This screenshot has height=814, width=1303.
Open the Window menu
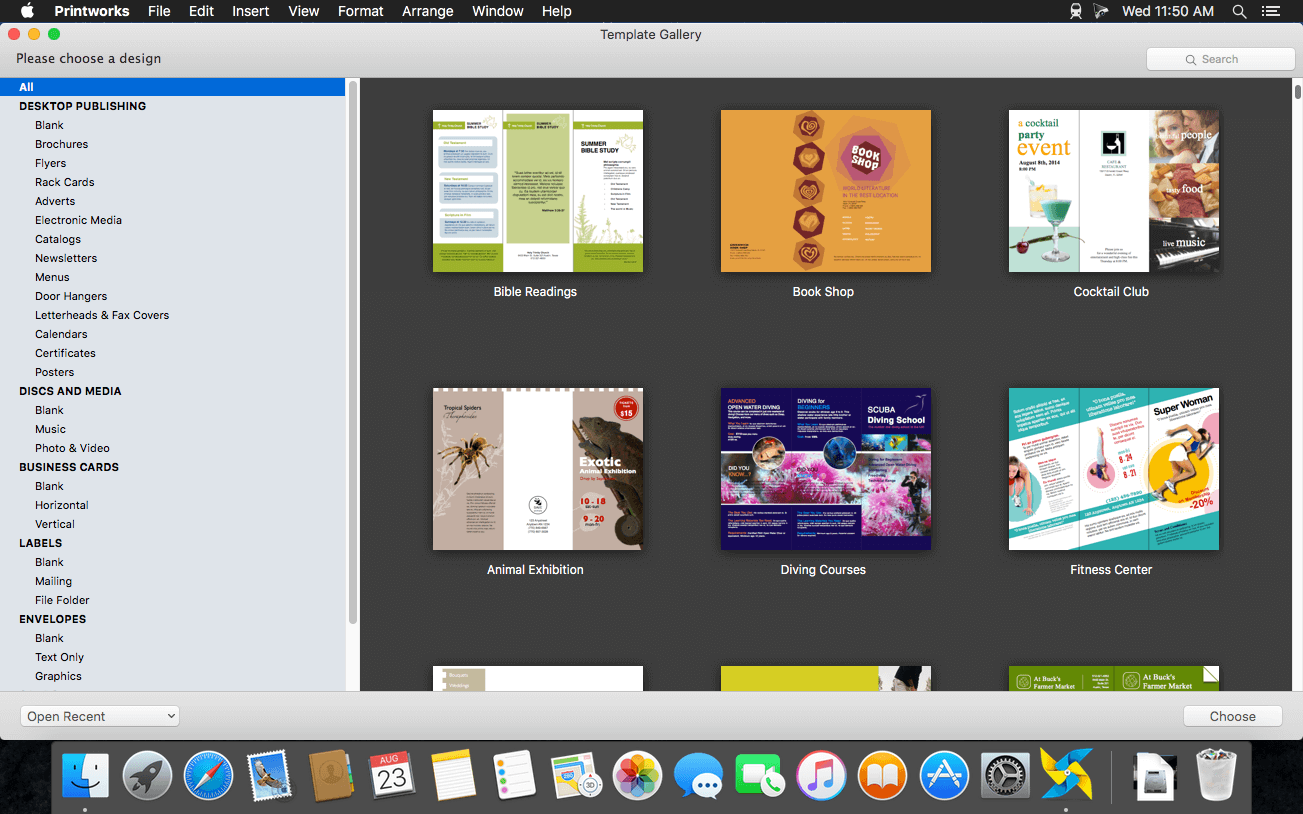click(497, 11)
